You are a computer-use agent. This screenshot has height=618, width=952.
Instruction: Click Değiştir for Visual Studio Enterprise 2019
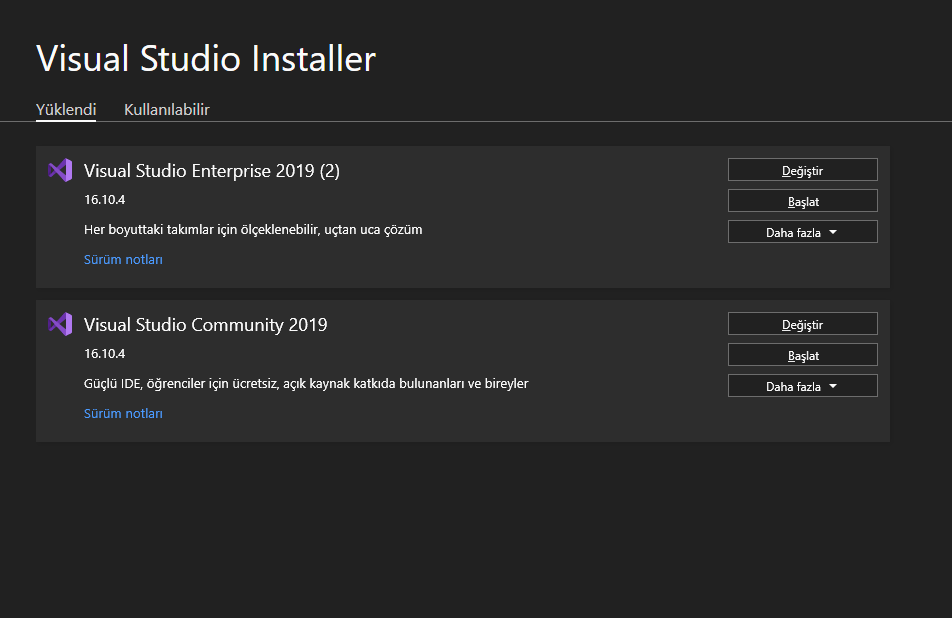pyautogui.click(x=803, y=170)
